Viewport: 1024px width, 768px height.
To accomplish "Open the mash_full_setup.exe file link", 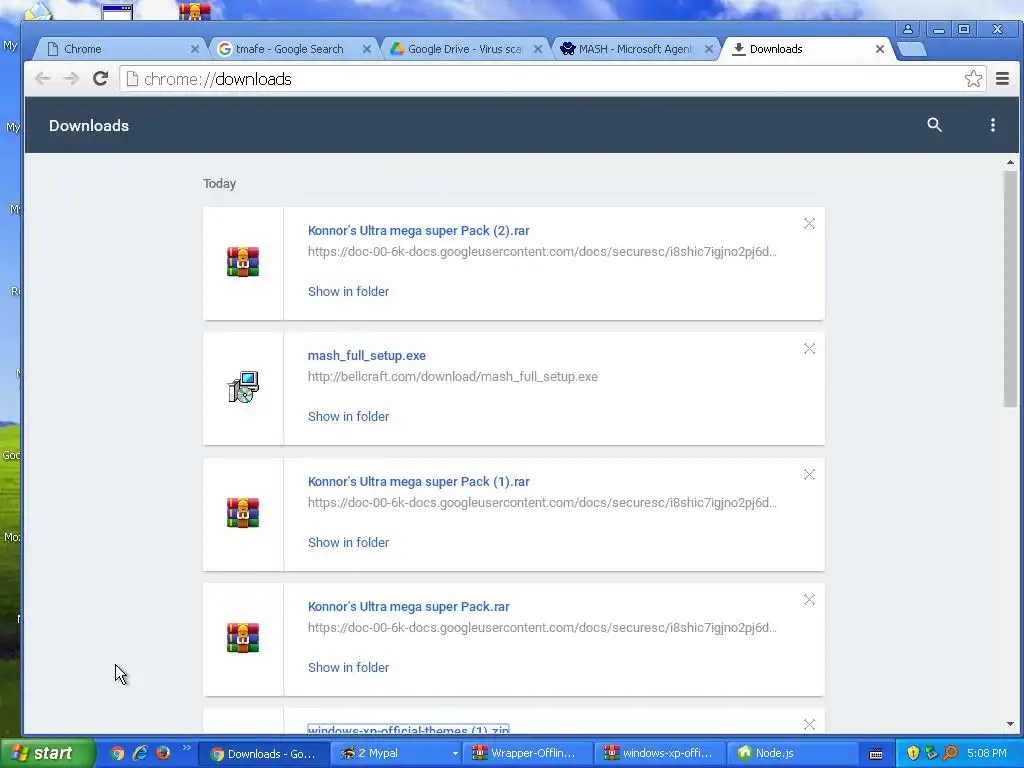I will 366,355.
